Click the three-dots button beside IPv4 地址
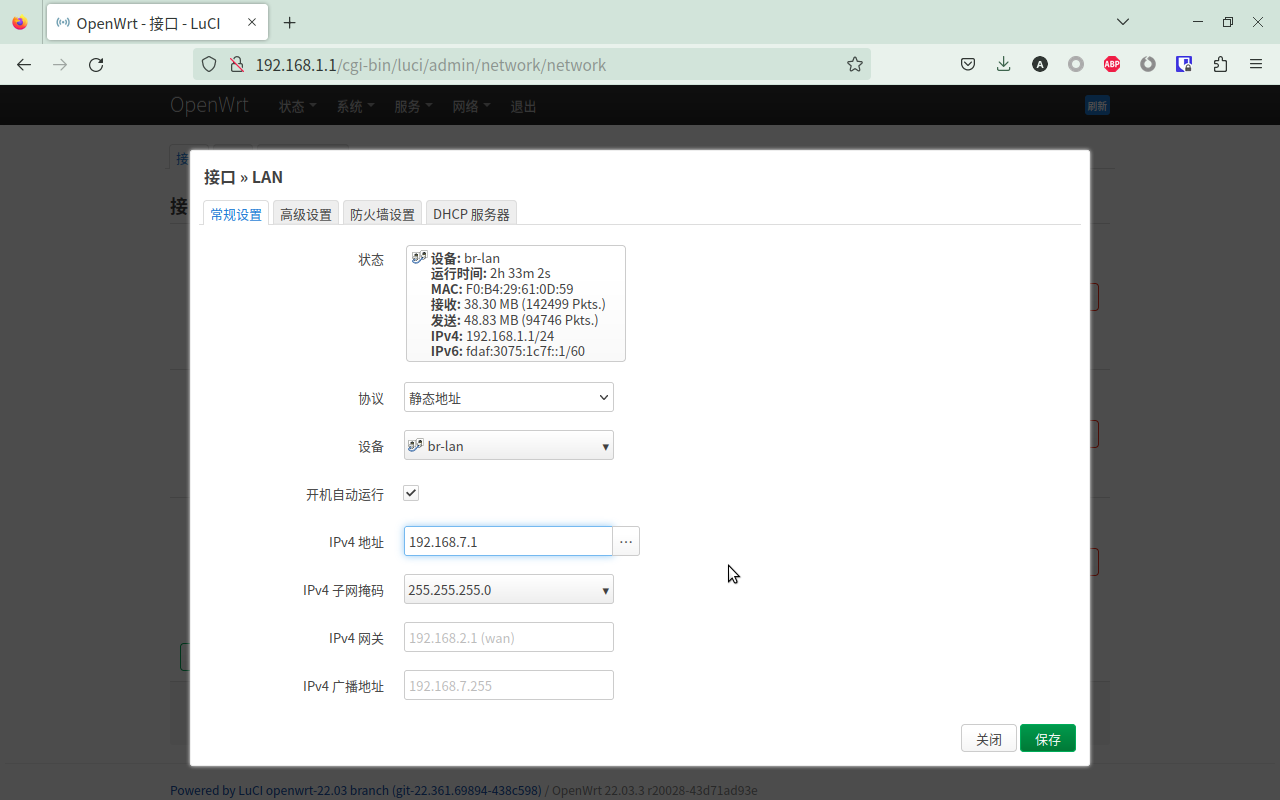Image resolution: width=1280 pixels, height=800 pixels. click(626, 541)
